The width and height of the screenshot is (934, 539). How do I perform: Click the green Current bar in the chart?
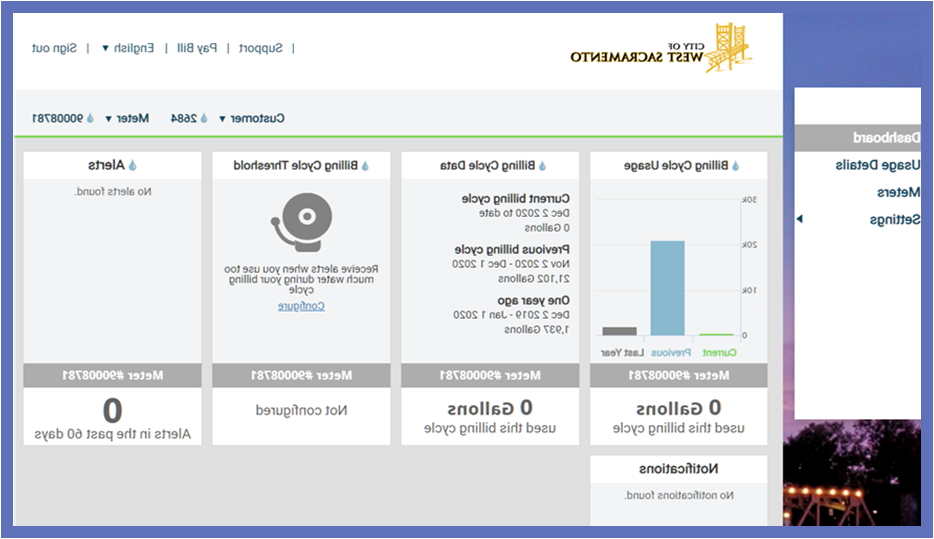716,334
